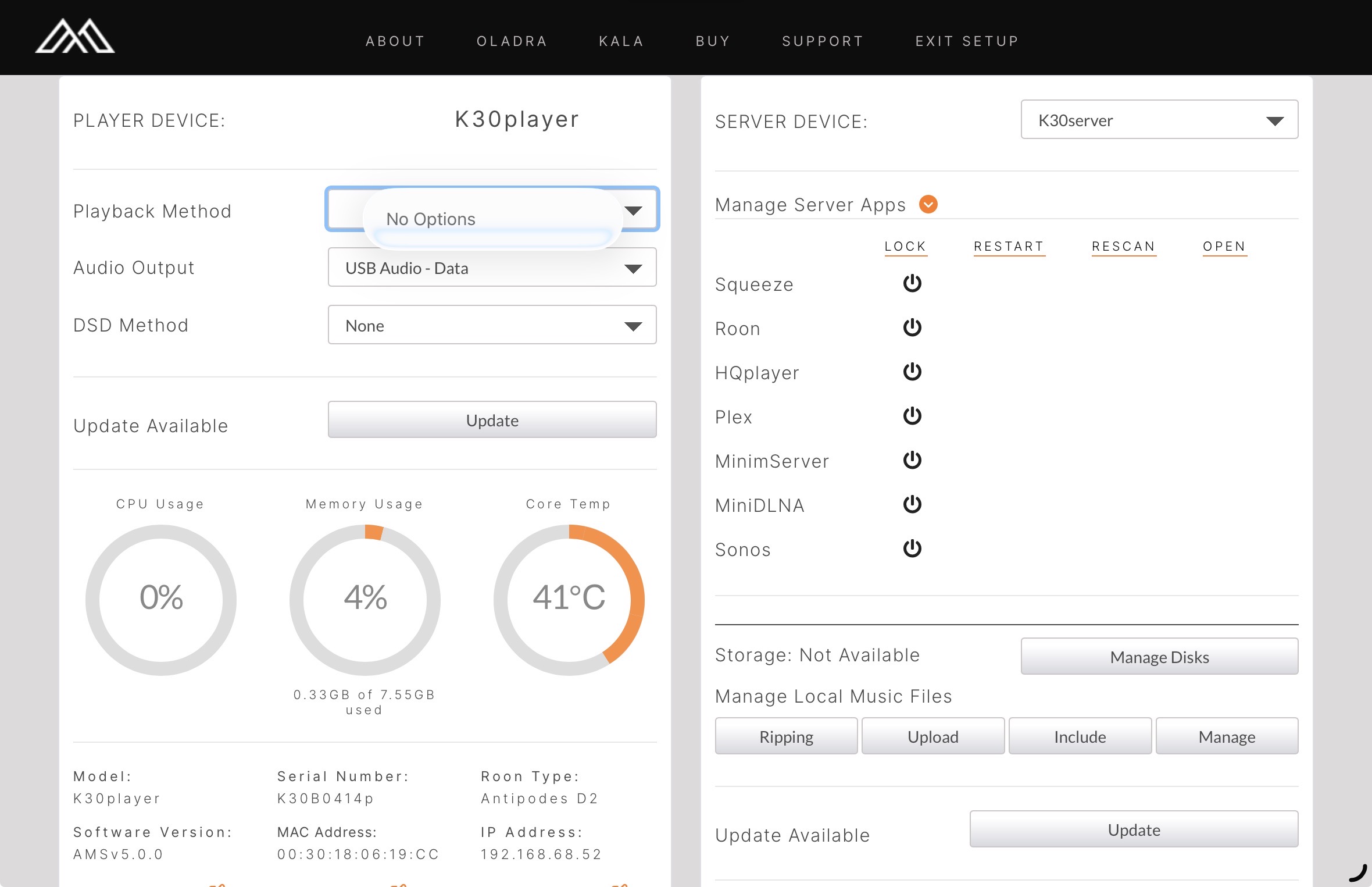Click the player Update button

(492, 420)
